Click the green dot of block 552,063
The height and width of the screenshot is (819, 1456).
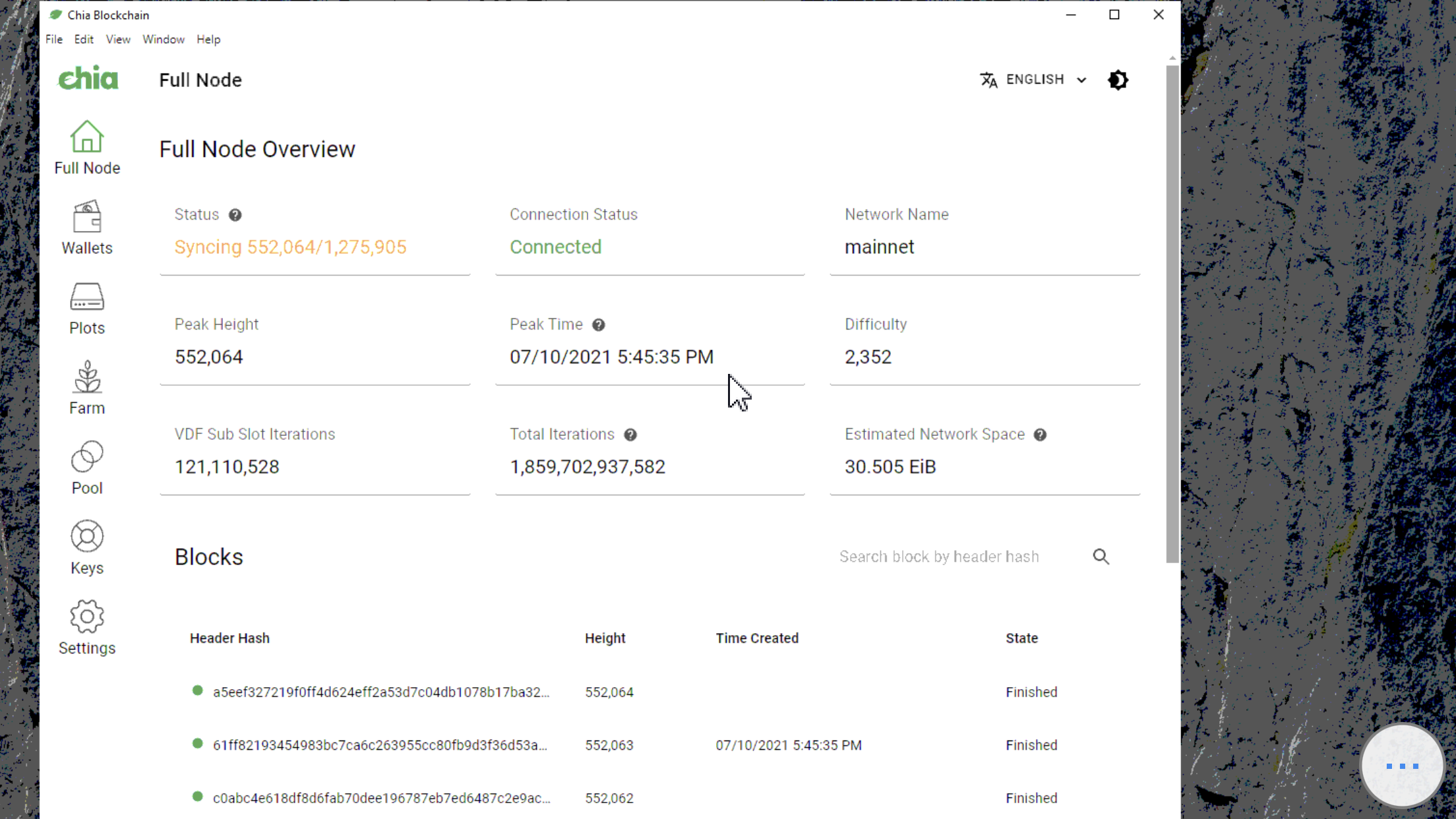coord(197,743)
